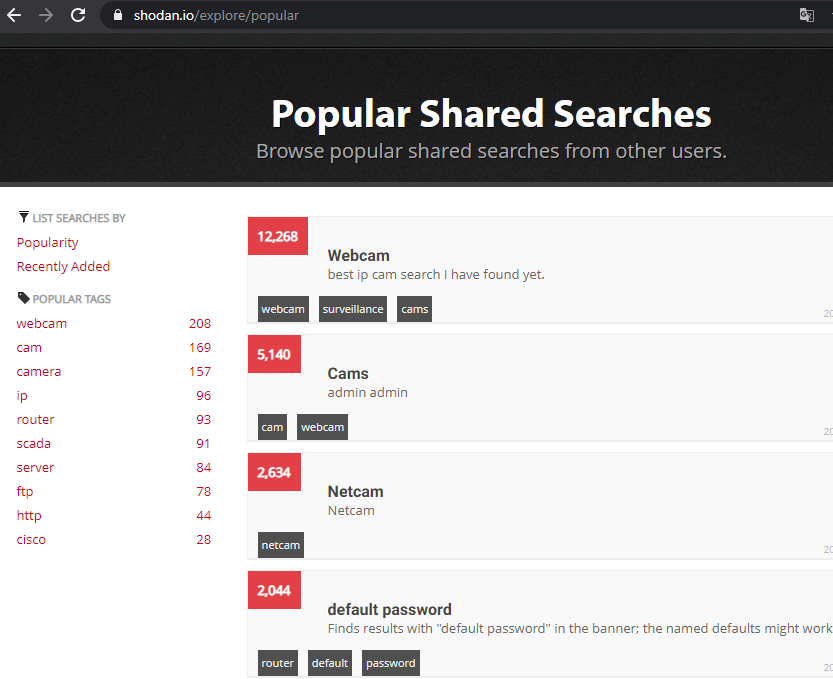The image size is (833, 679).
Task: Click the surveillance tag under Webcam
Action: [352, 309]
